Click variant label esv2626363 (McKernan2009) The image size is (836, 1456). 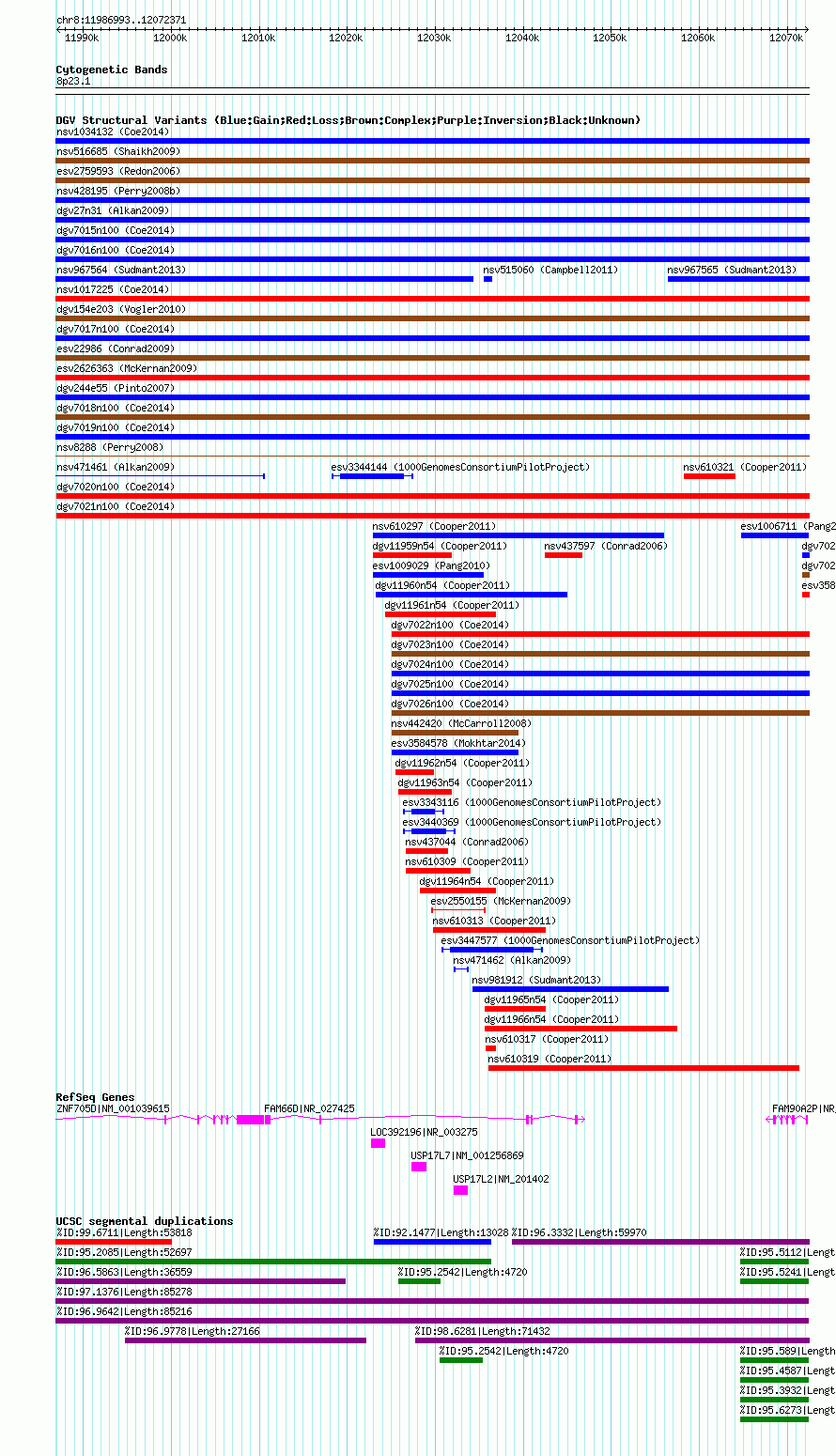tap(127, 368)
